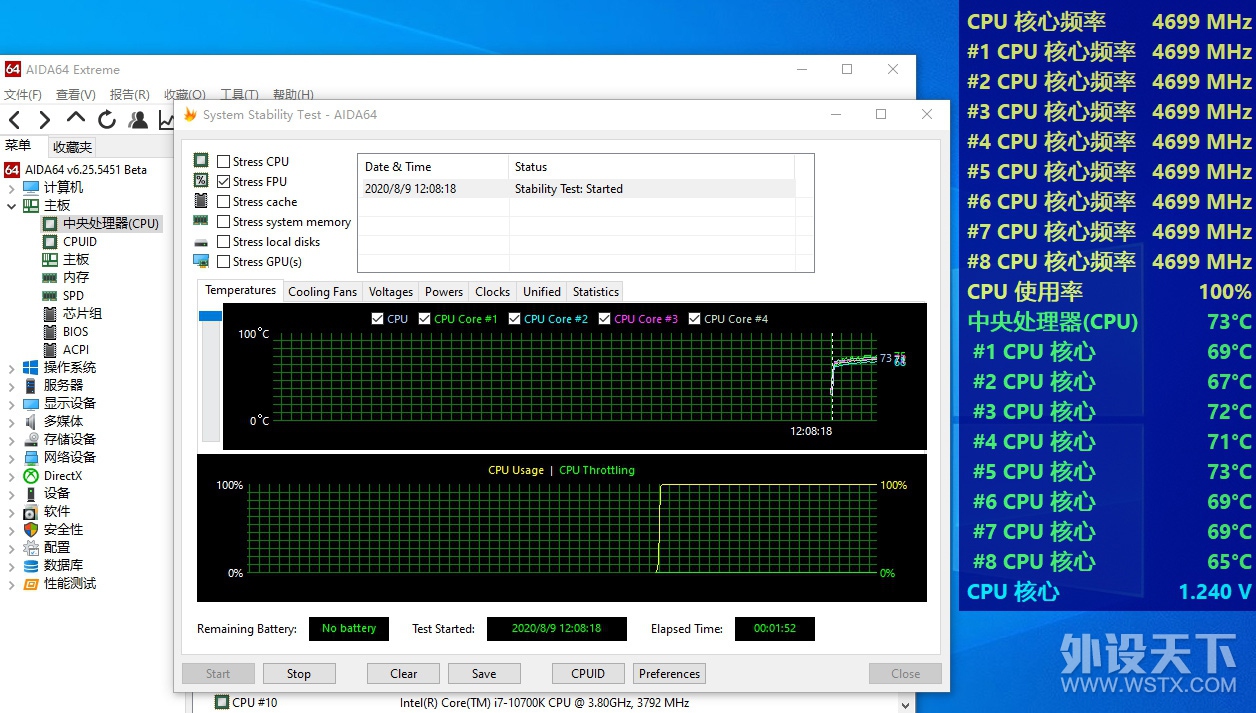Open CPUID from the stability test
The height and width of the screenshot is (713, 1256).
click(x=588, y=674)
